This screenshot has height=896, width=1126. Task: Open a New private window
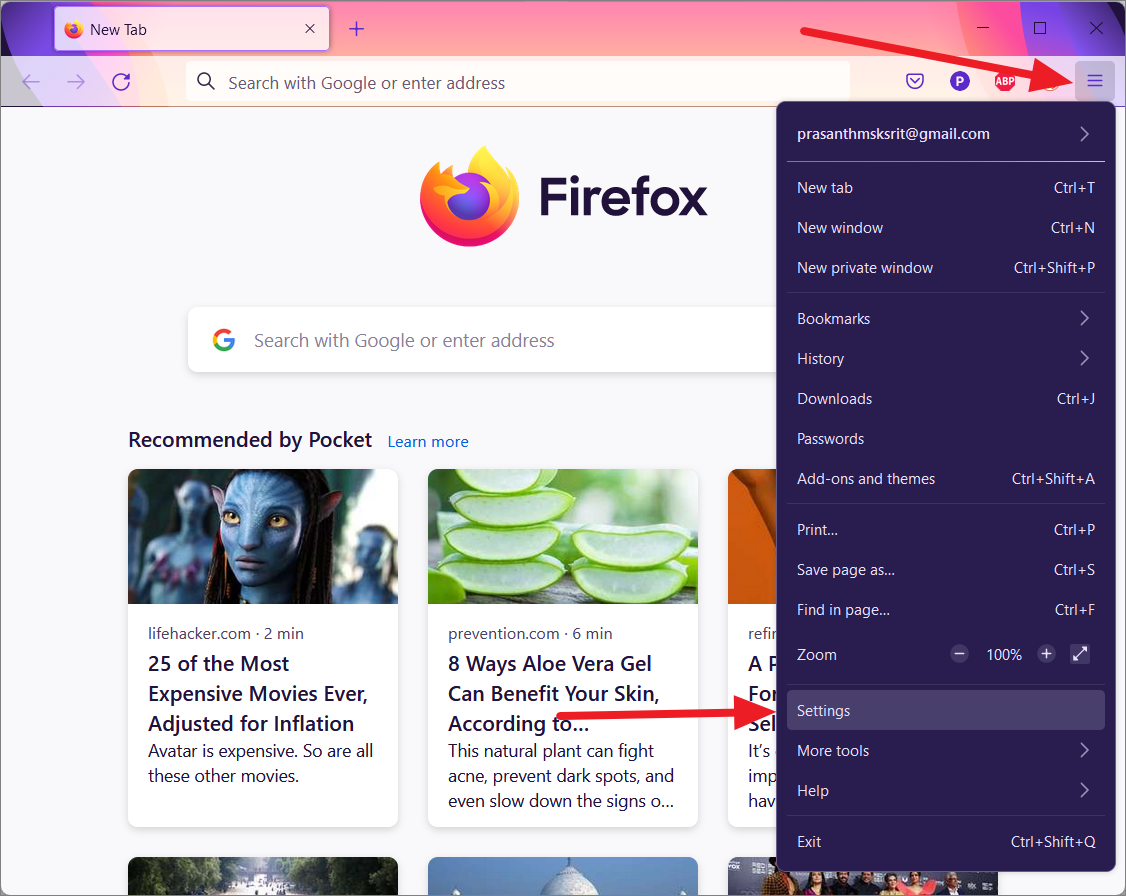(945, 269)
